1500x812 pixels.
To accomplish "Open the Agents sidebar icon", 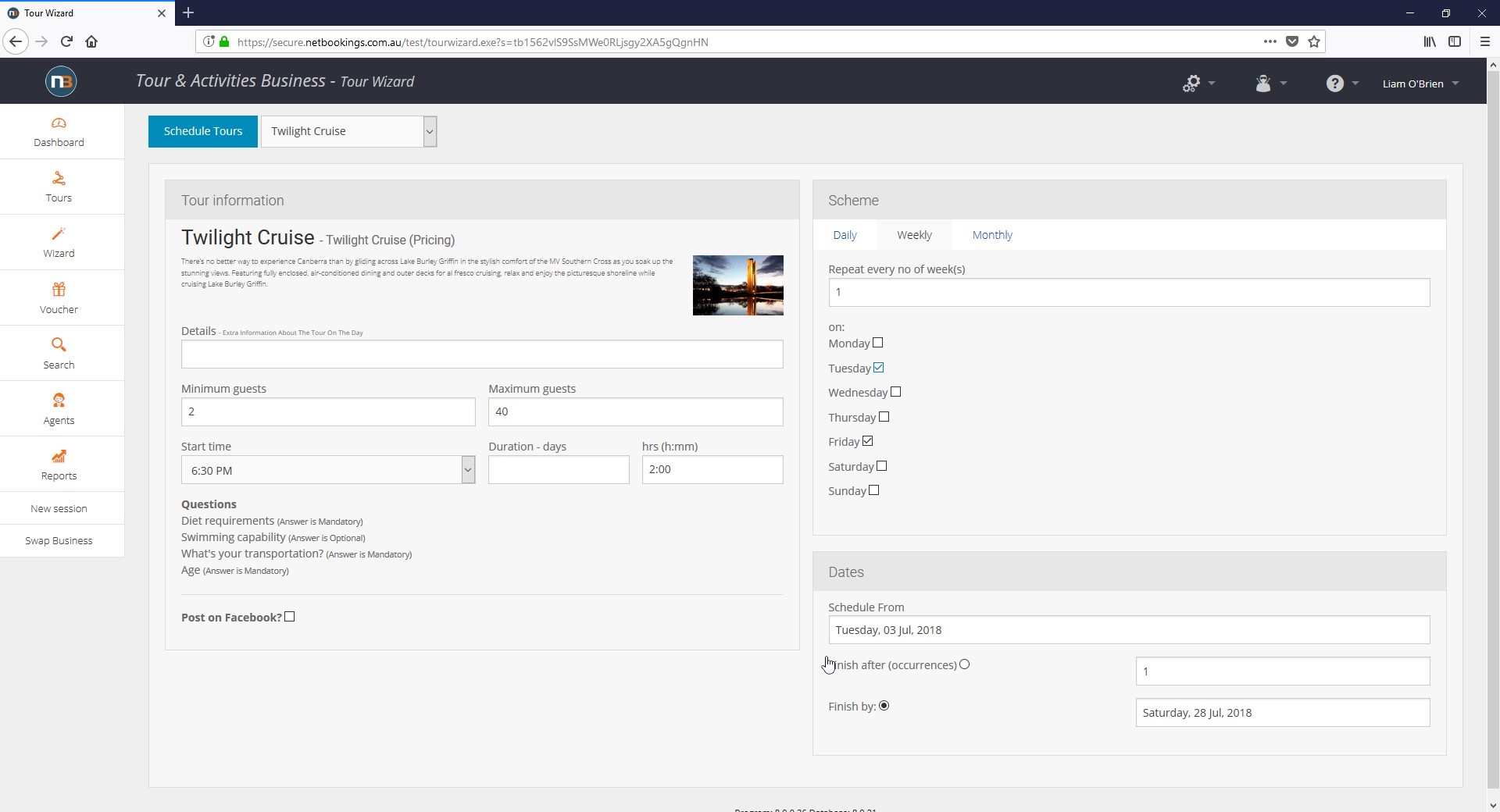I will pyautogui.click(x=59, y=401).
